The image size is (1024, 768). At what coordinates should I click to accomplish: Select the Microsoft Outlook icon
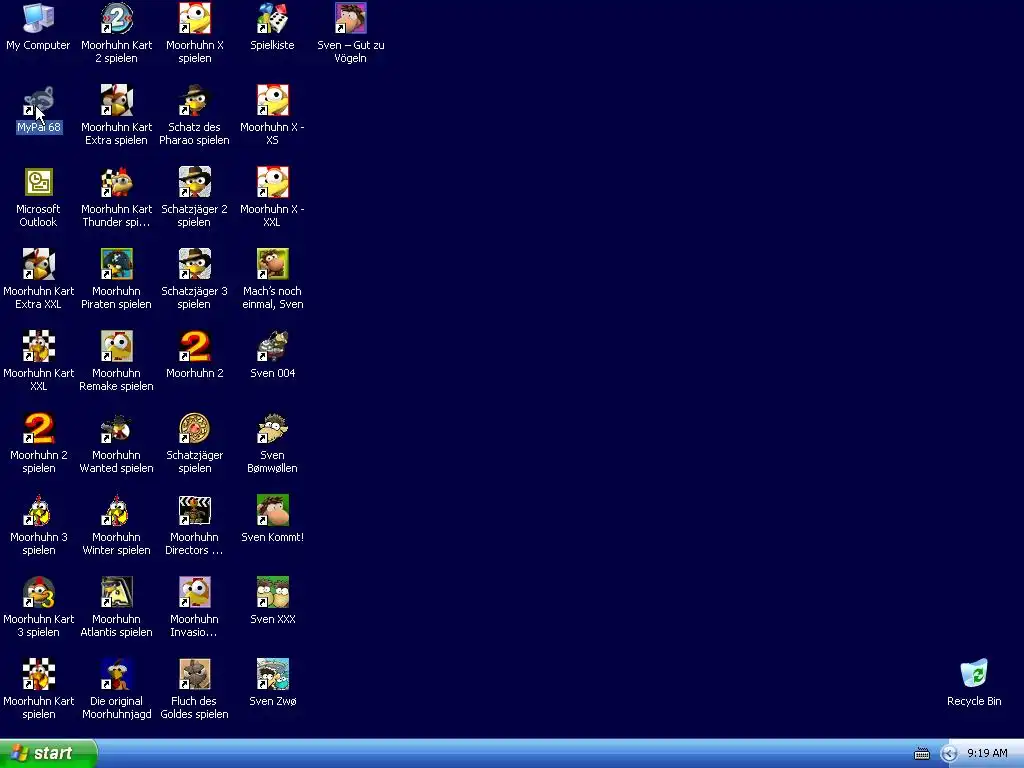pos(39,182)
